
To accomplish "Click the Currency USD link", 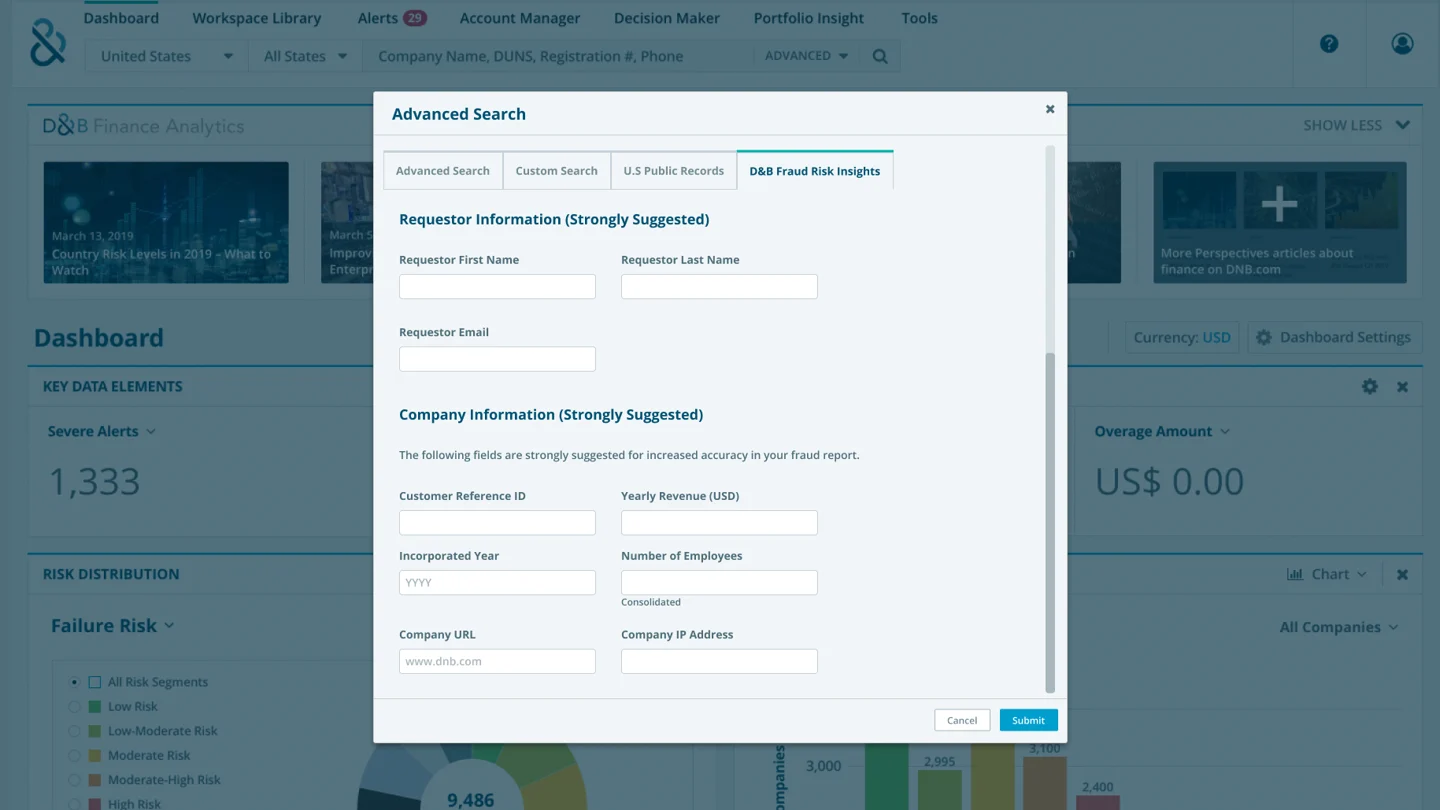I will click(1182, 337).
